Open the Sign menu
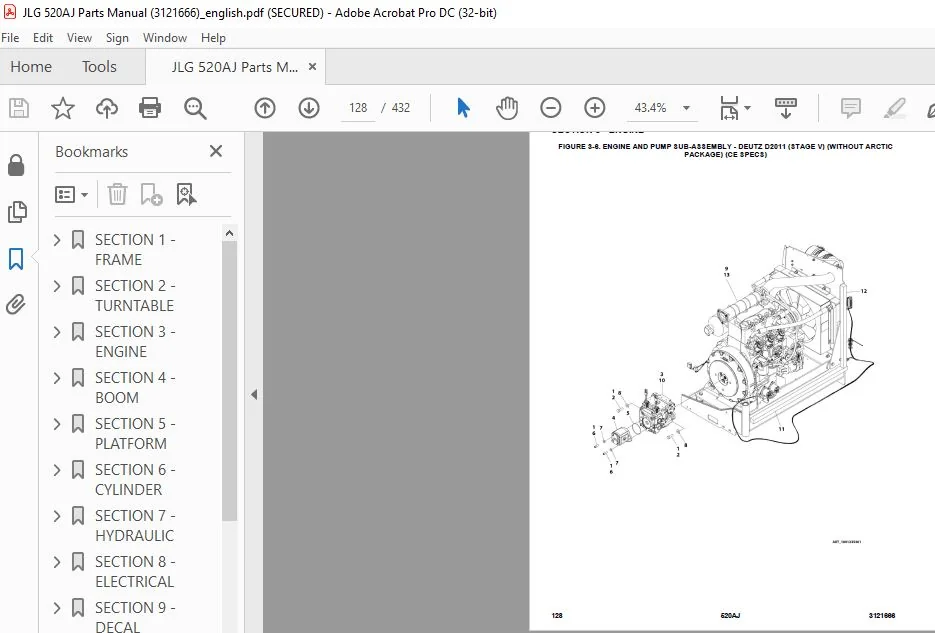Image resolution: width=935 pixels, height=633 pixels. pyautogui.click(x=117, y=38)
